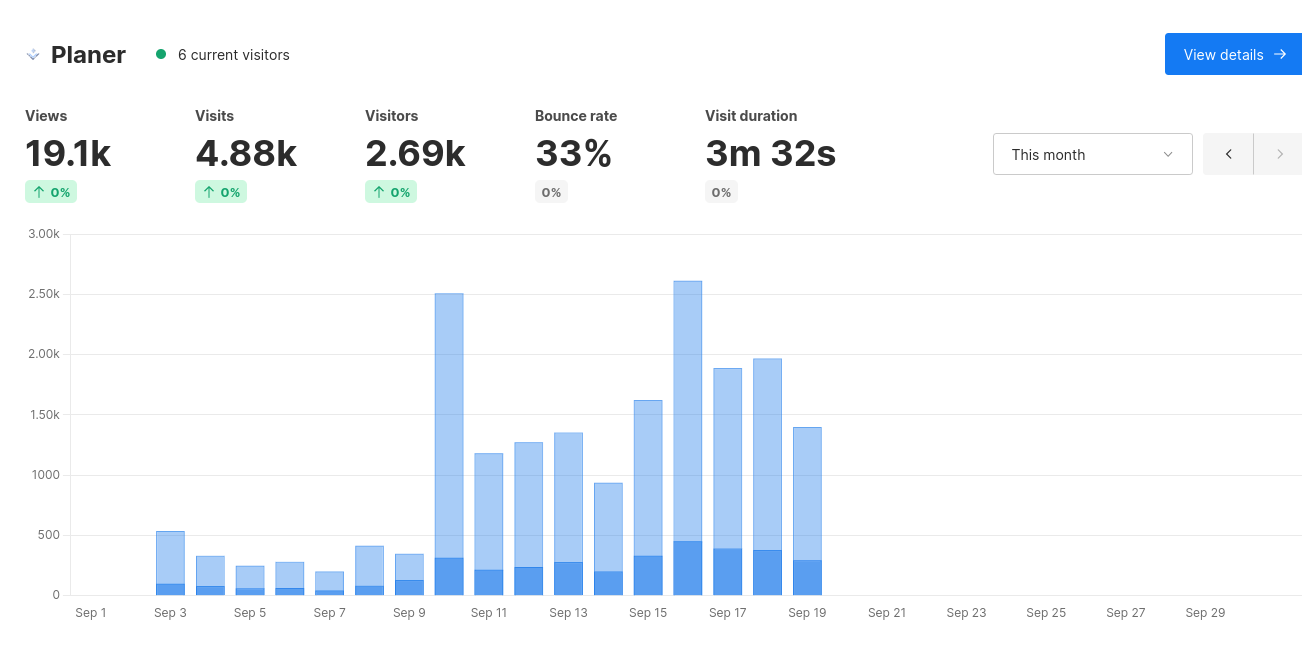1302x649 pixels.
Task: Open the This month date range dropdown
Action: (x=1092, y=154)
